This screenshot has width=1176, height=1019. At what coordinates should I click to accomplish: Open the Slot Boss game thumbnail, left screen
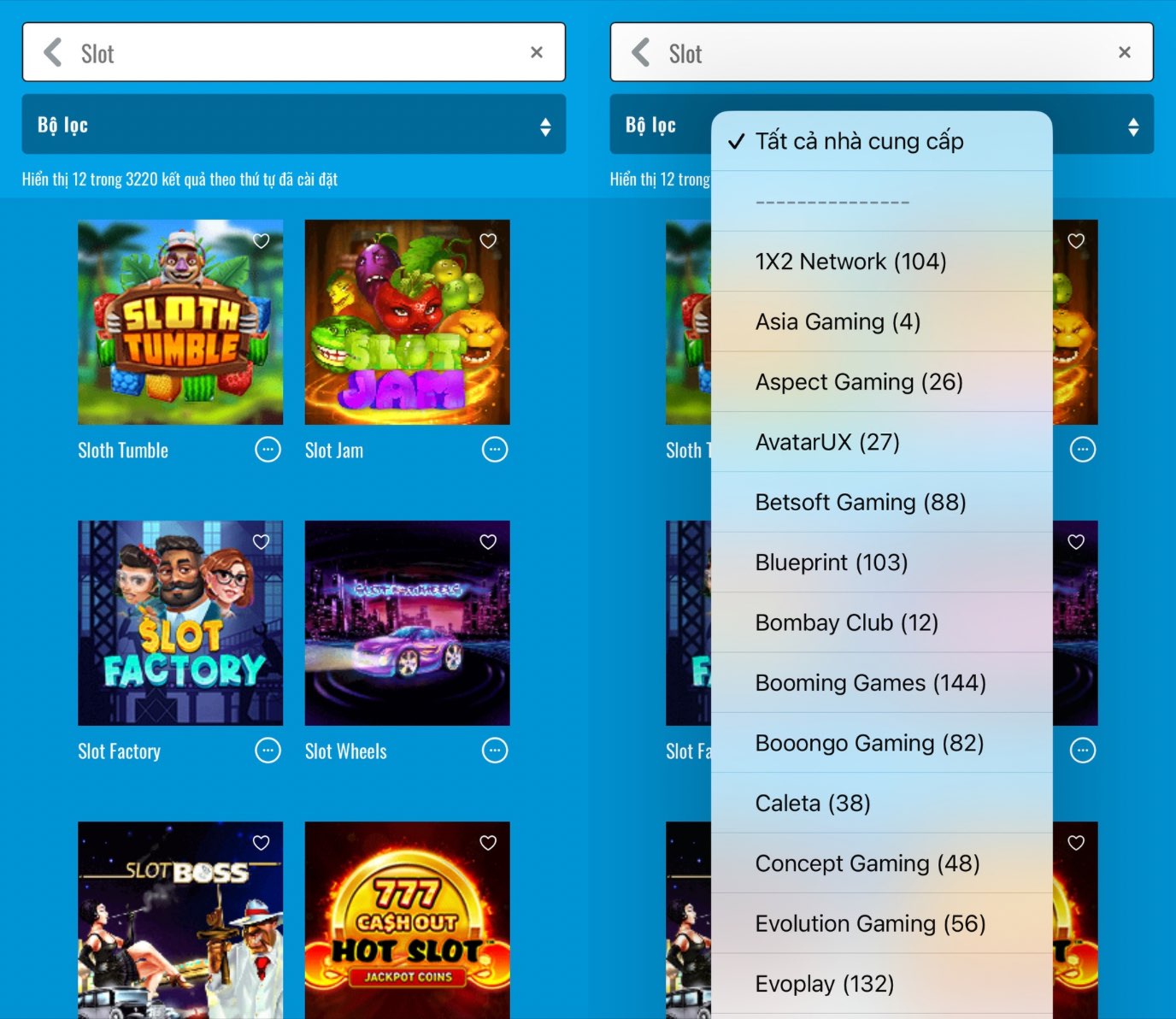[180, 920]
